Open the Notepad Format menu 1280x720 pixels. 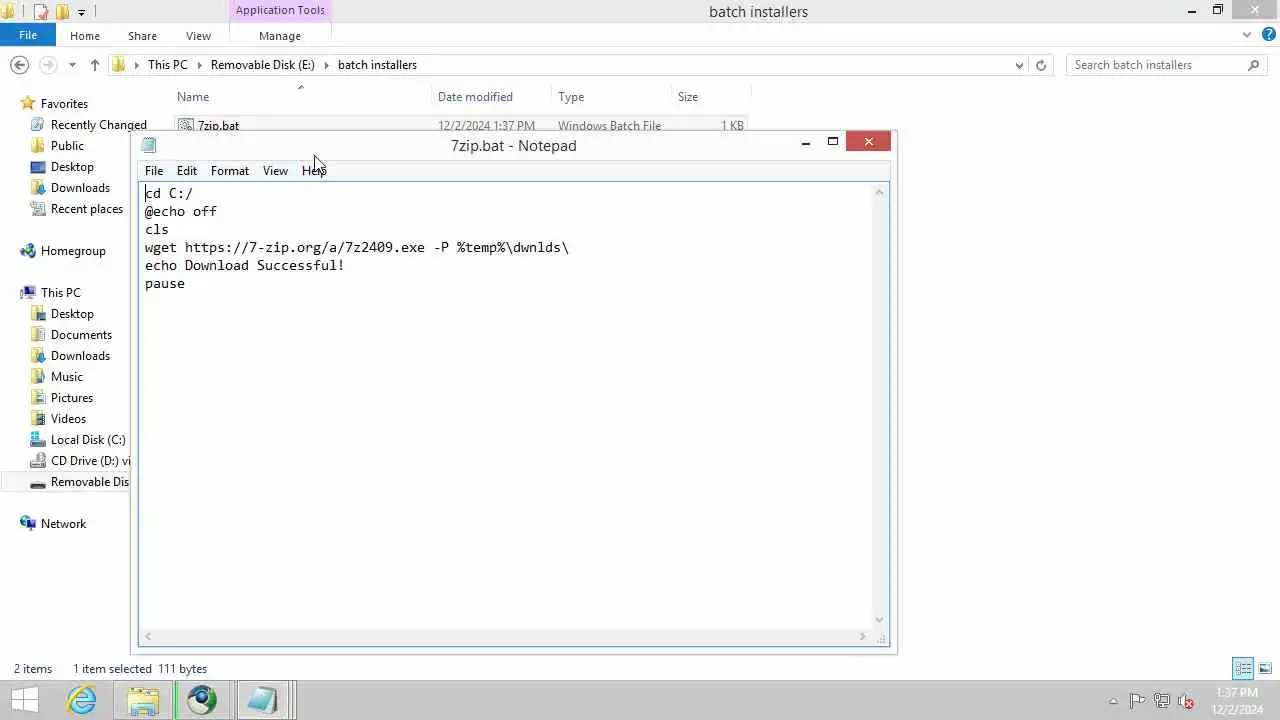(x=230, y=171)
